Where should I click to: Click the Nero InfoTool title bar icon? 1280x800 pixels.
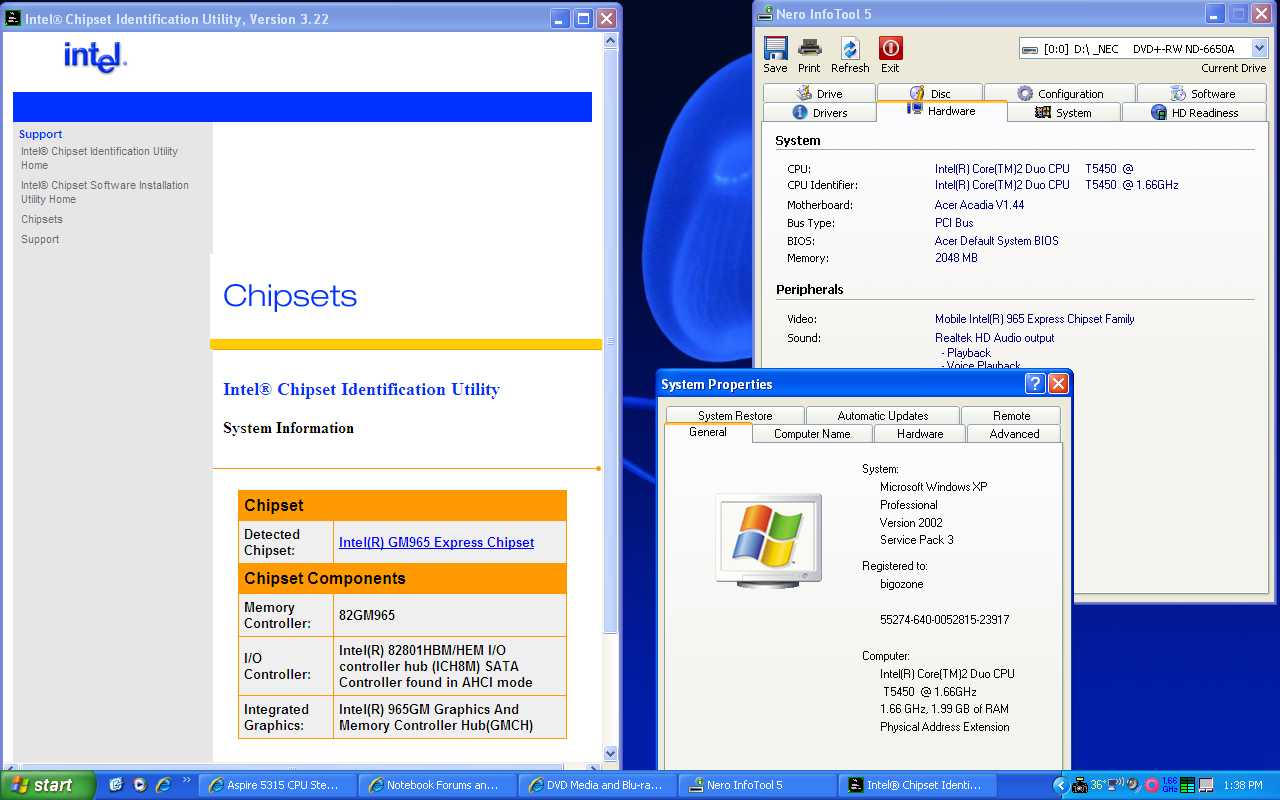pos(765,14)
